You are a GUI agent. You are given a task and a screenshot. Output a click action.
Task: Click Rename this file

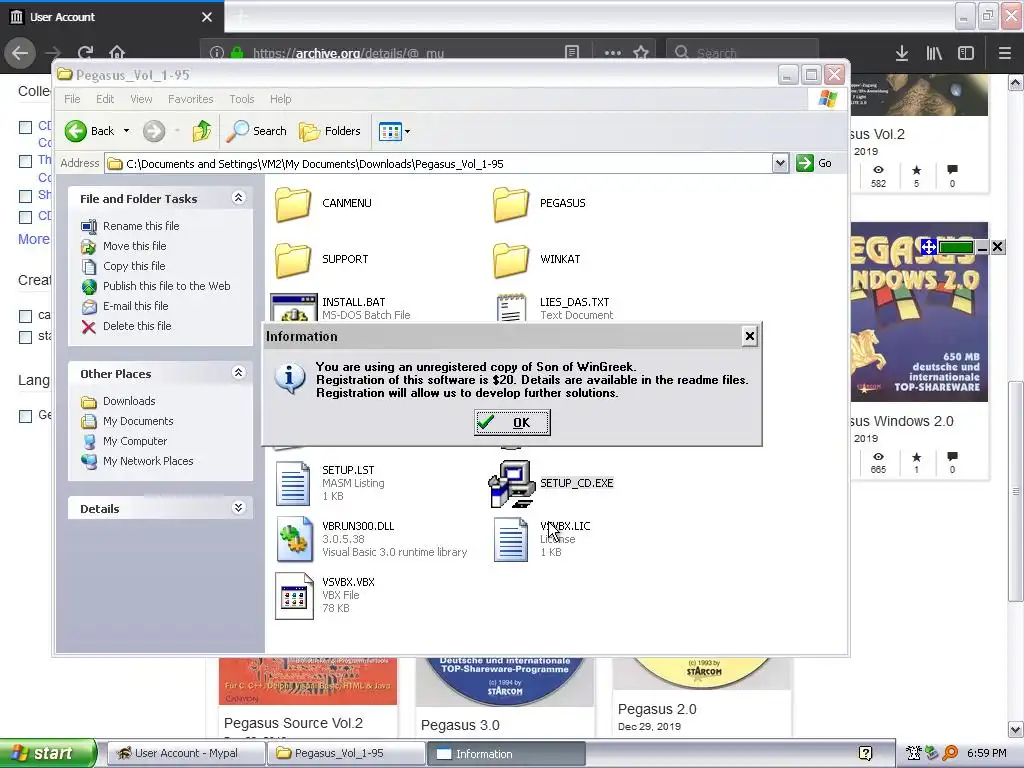[x=141, y=226]
